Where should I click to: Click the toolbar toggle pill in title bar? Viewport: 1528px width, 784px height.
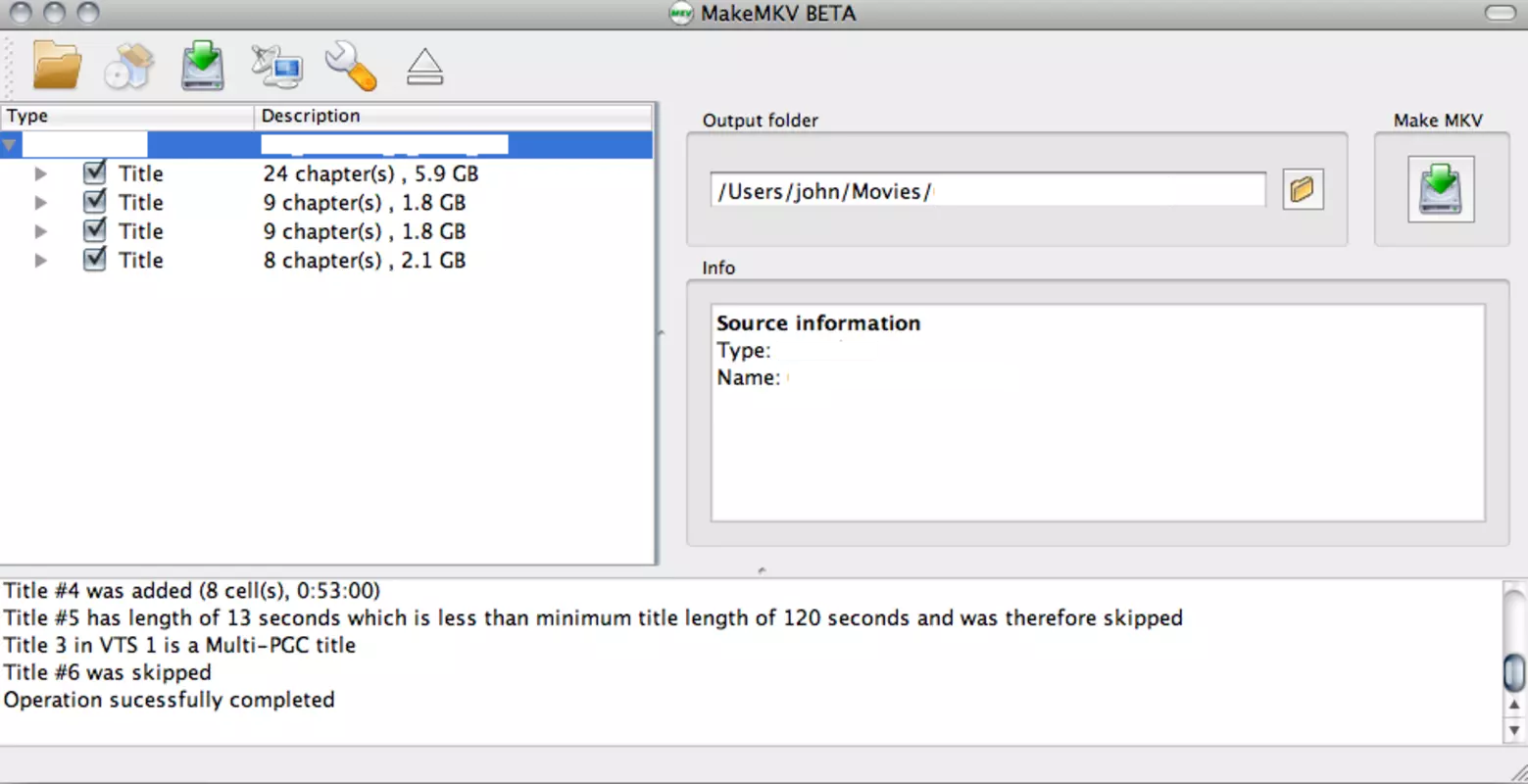click(x=1501, y=13)
